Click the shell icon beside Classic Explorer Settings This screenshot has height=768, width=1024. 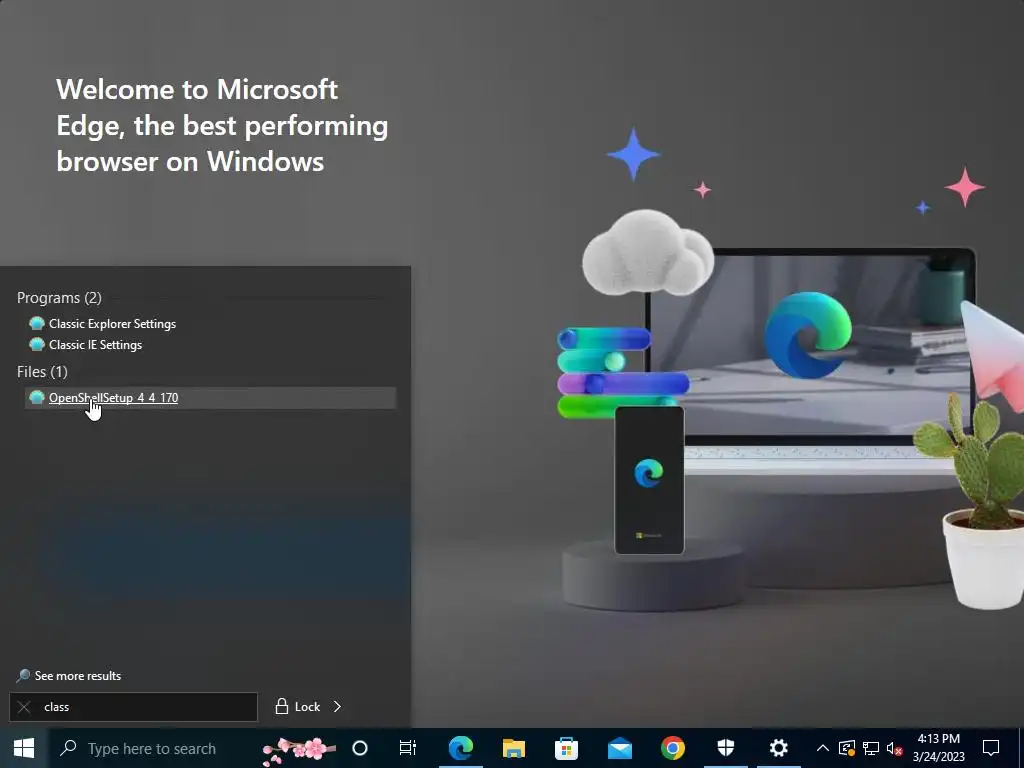tap(37, 323)
